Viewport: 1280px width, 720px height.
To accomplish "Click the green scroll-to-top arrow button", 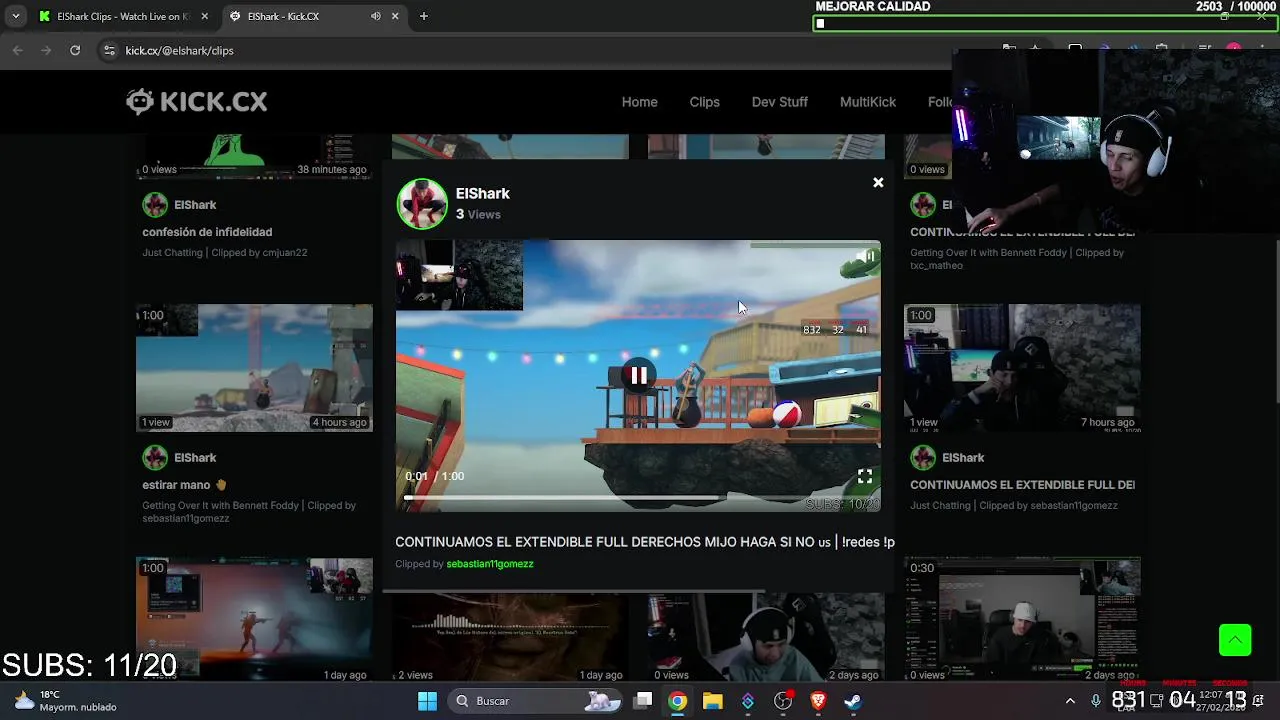I will pos(1235,640).
